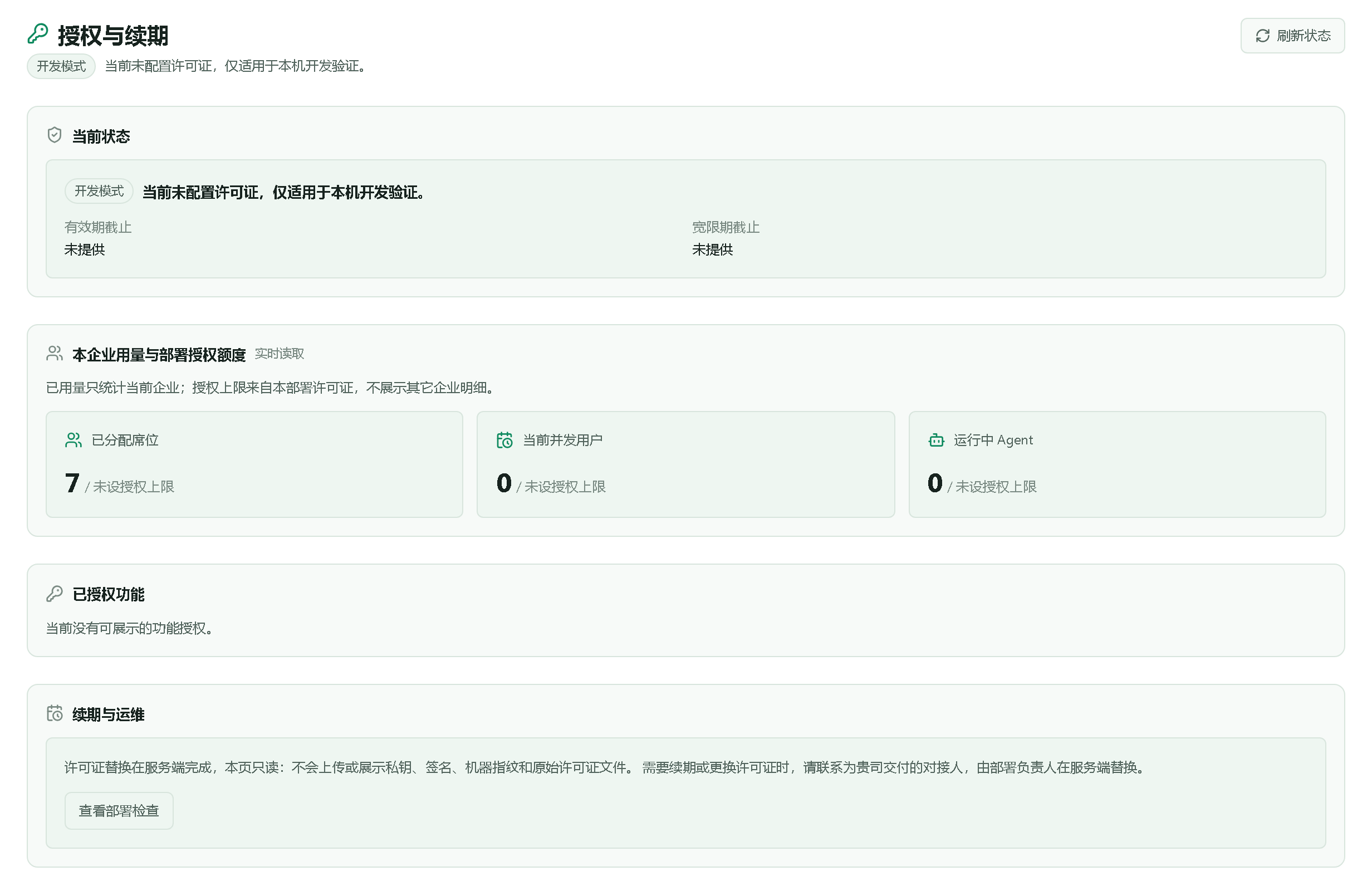Click the bold 当前未配置许可证 status message
Image resolution: width=1372 pixels, height=881 pixels.
coord(283,193)
